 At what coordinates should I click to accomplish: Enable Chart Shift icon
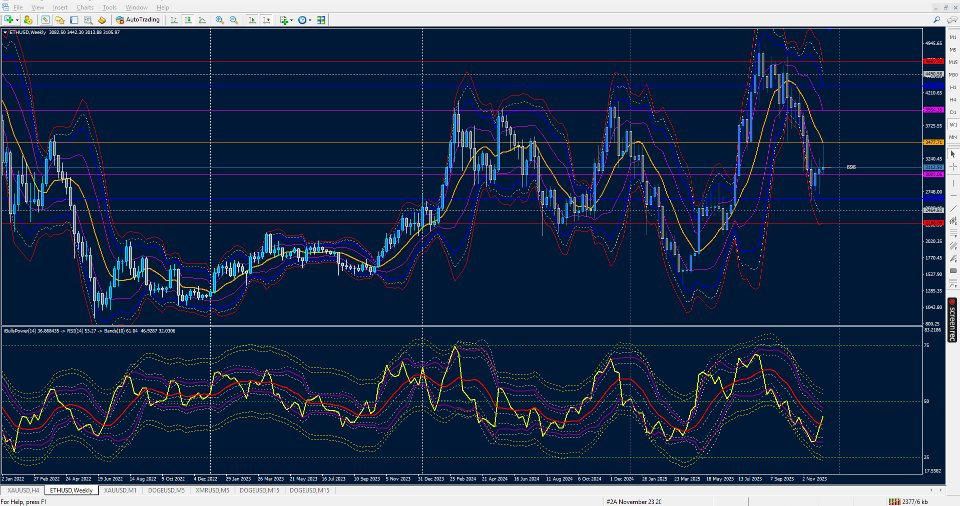pos(266,20)
